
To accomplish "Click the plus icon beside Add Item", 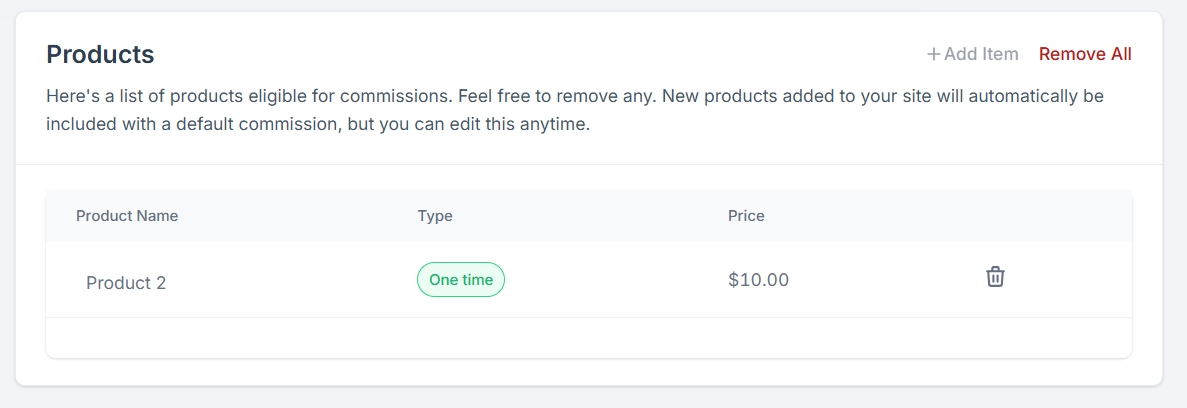I will pos(933,54).
